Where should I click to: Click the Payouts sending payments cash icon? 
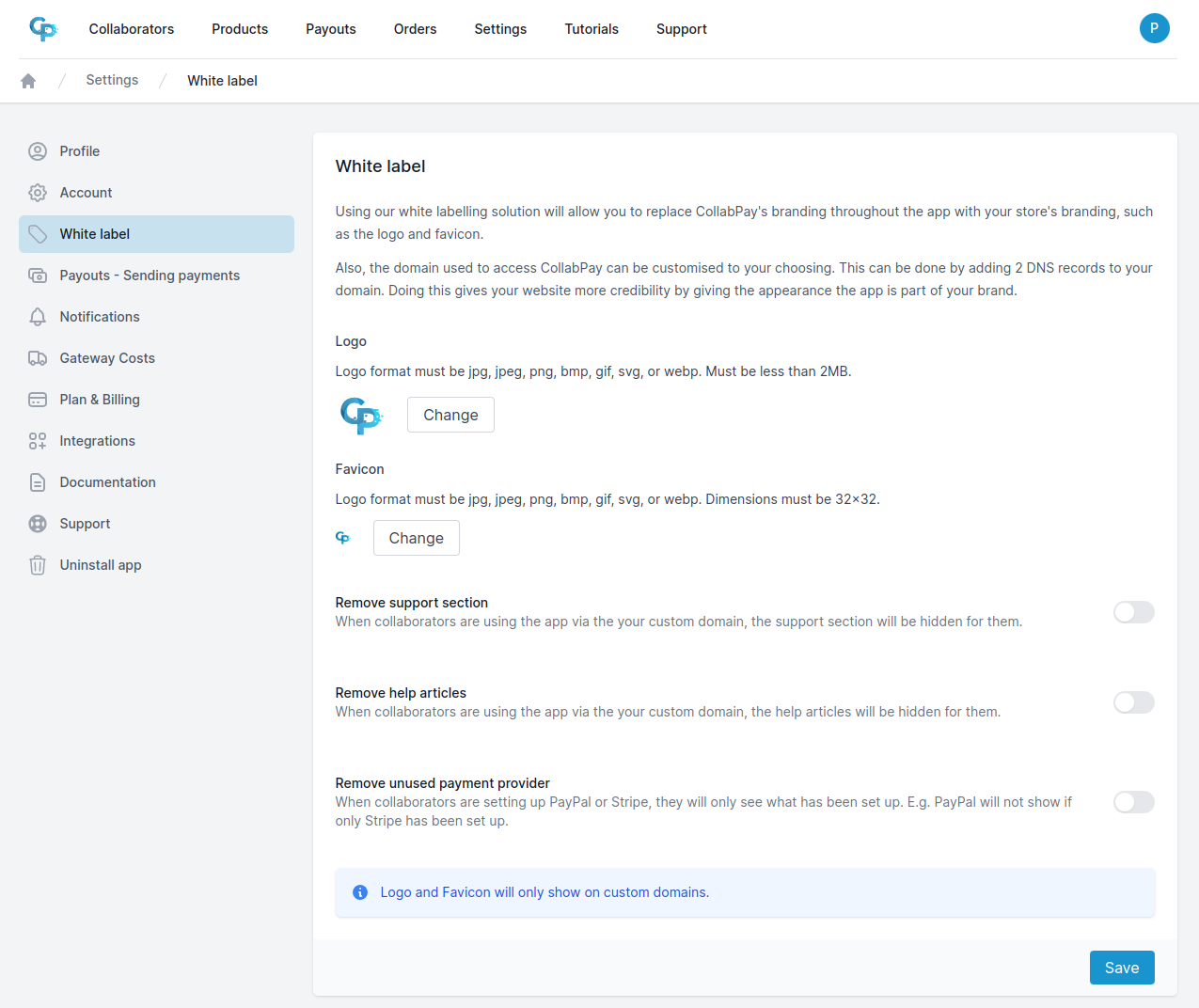38,276
